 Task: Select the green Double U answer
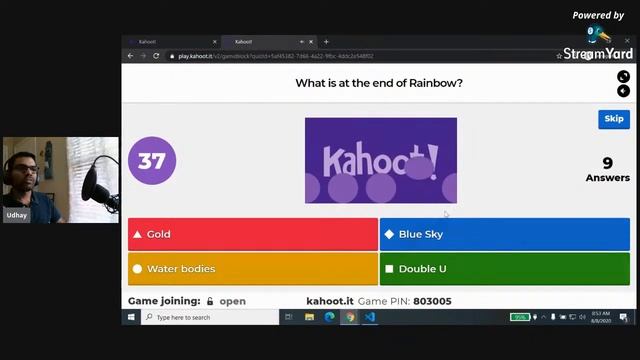[x=505, y=269]
